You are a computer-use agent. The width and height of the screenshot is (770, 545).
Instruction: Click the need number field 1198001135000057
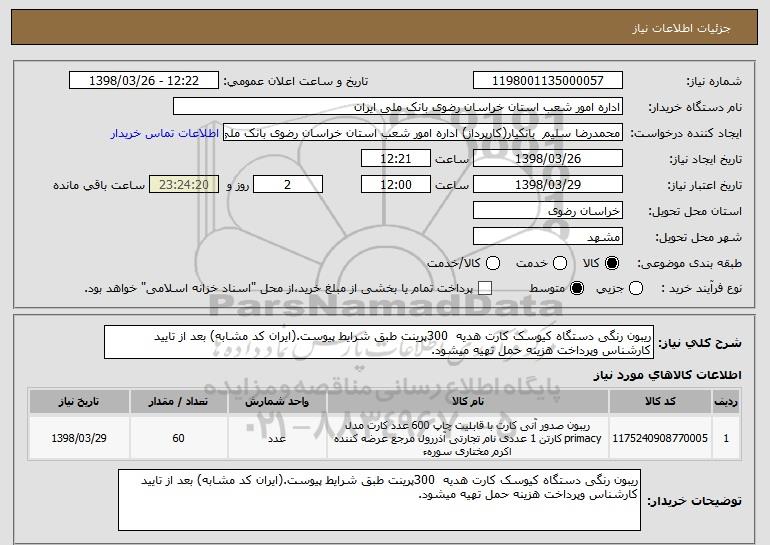pos(548,81)
